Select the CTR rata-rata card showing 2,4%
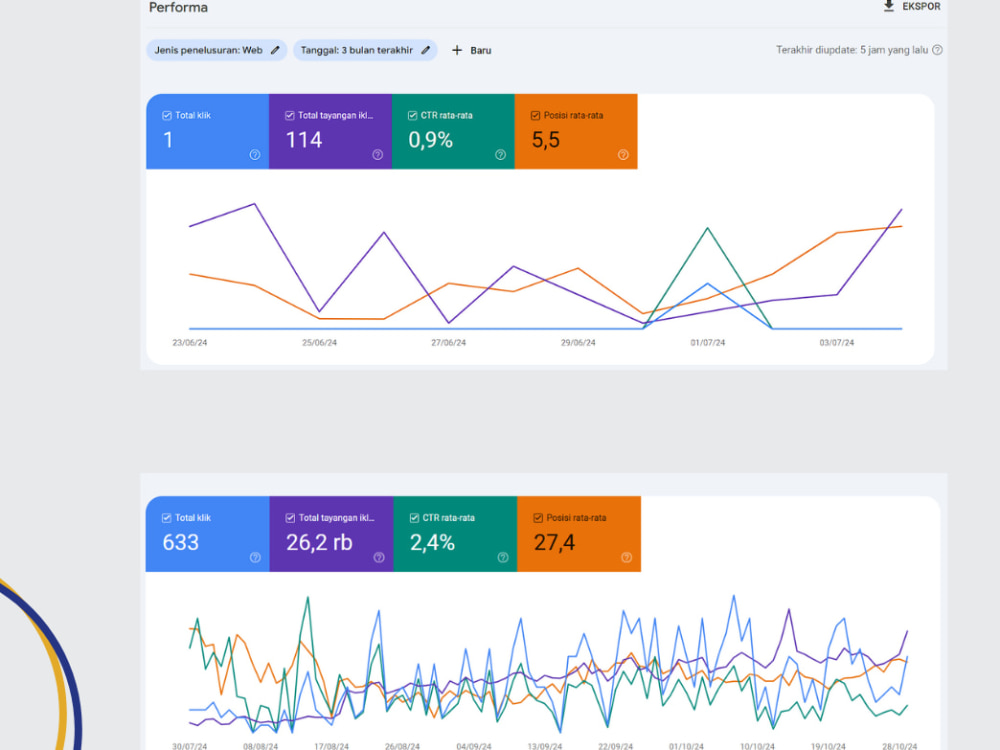1000x750 pixels. [x=455, y=534]
